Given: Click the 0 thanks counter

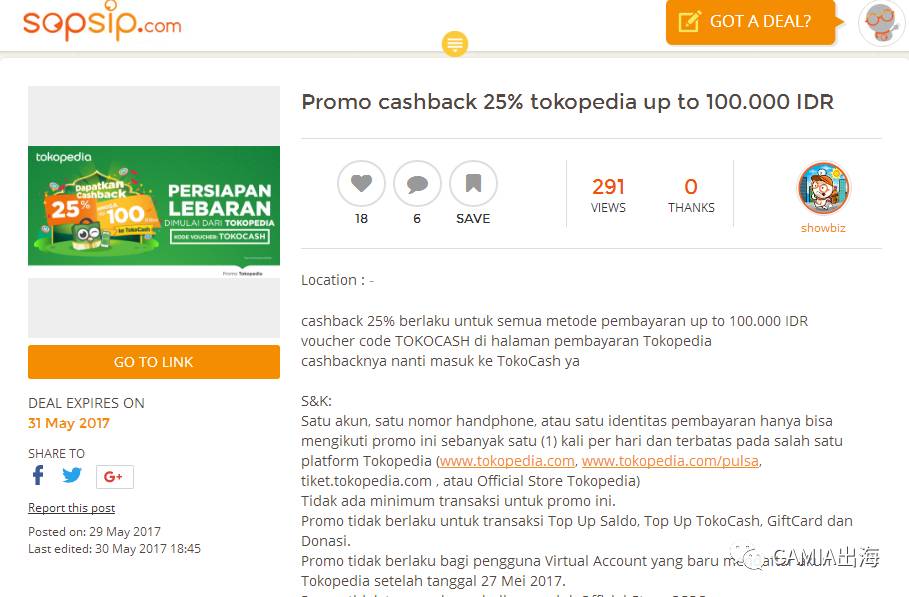Looking at the screenshot, I should coord(691,194).
